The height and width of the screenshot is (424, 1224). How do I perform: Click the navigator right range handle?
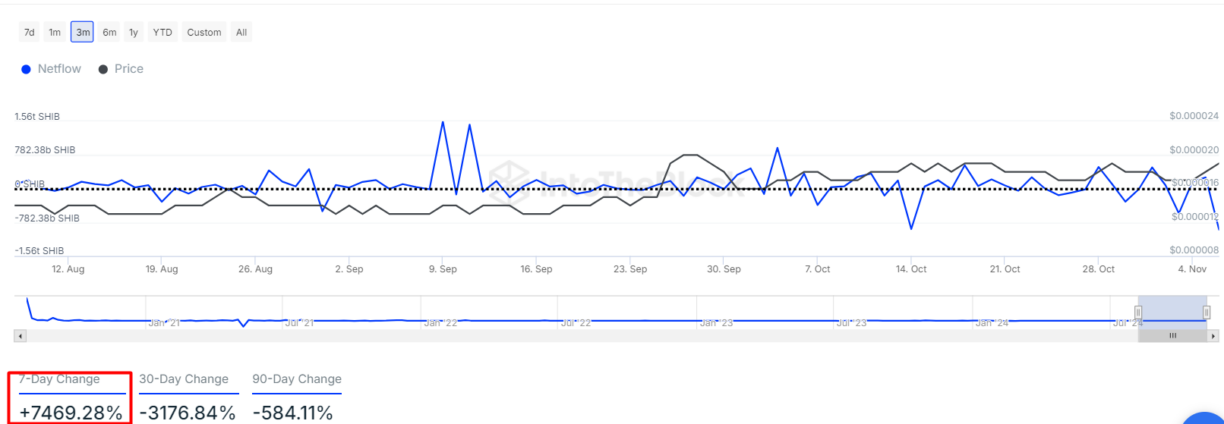coord(1207,312)
